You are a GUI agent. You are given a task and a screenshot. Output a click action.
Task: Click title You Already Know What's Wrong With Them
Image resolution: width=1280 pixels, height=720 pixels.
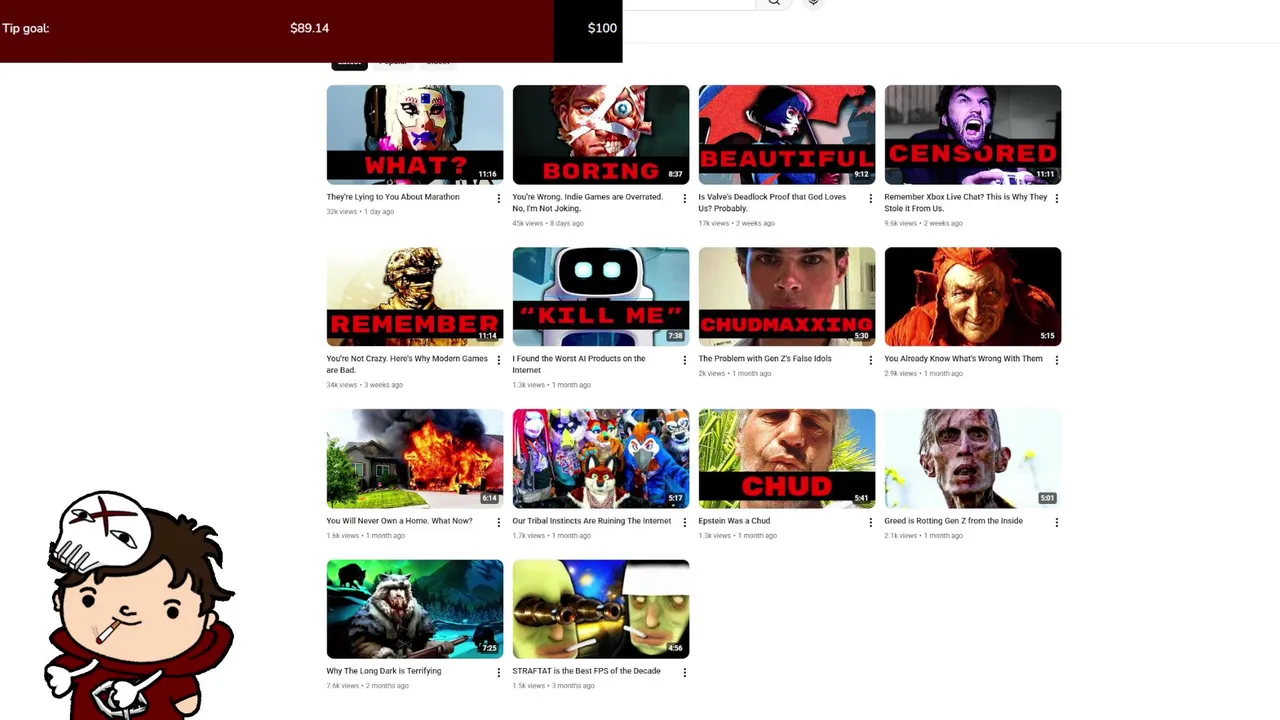pos(963,359)
